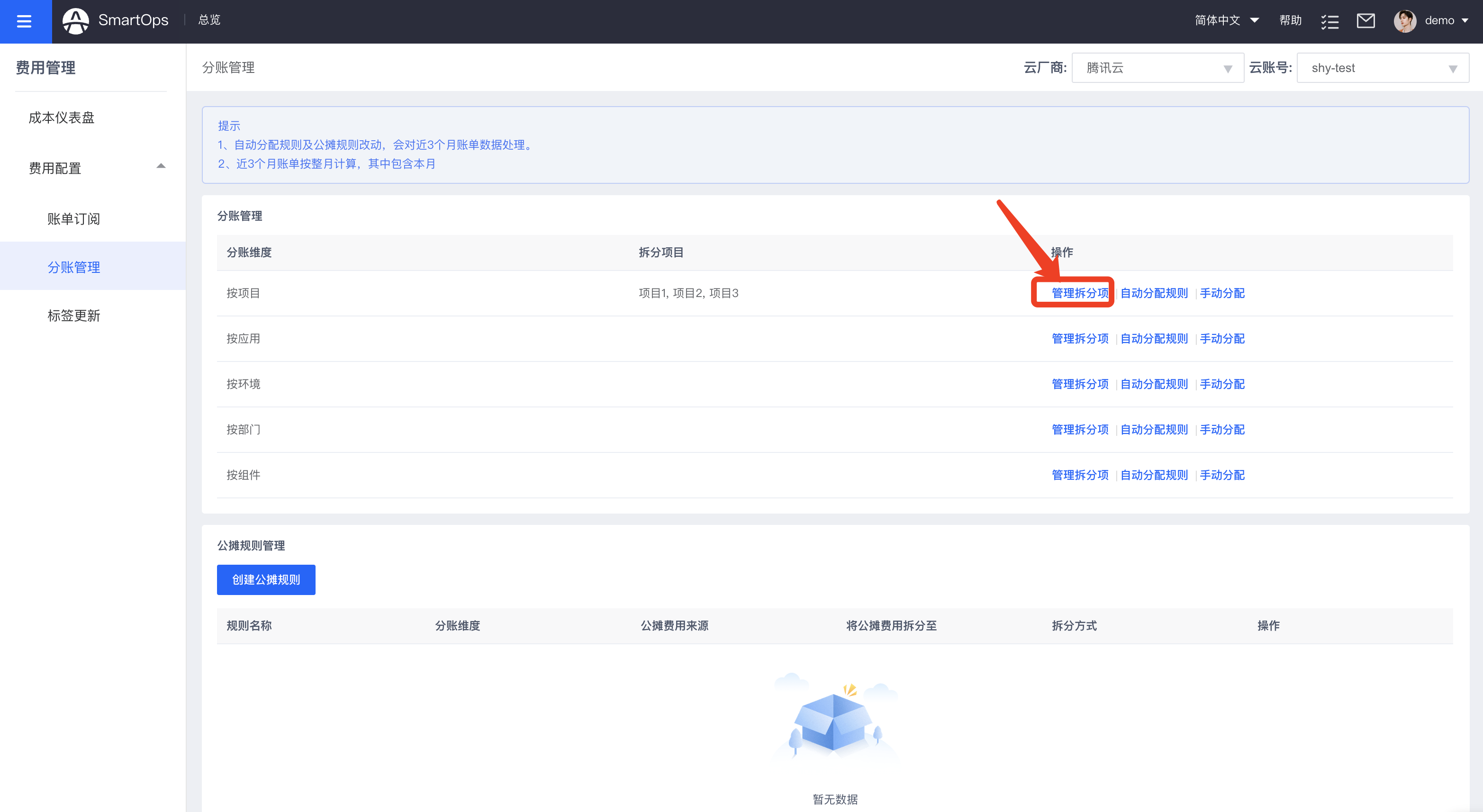Collapse the 费用配置 menu section
Image resolution: width=1483 pixels, height=812 pixels.
click(x=161, y=166)
